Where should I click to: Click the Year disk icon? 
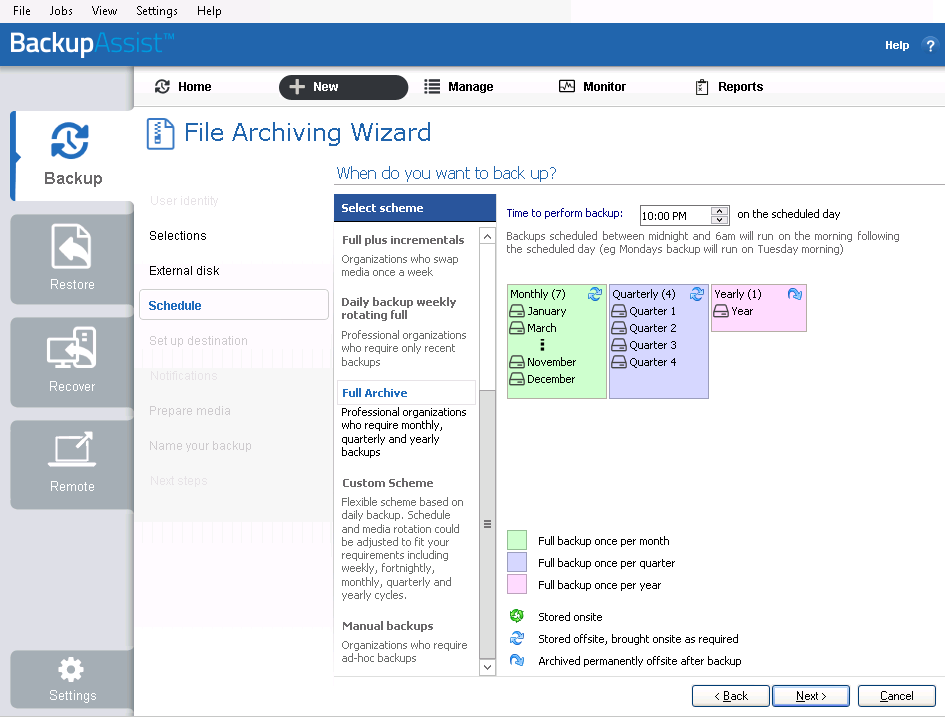(721, 311)
